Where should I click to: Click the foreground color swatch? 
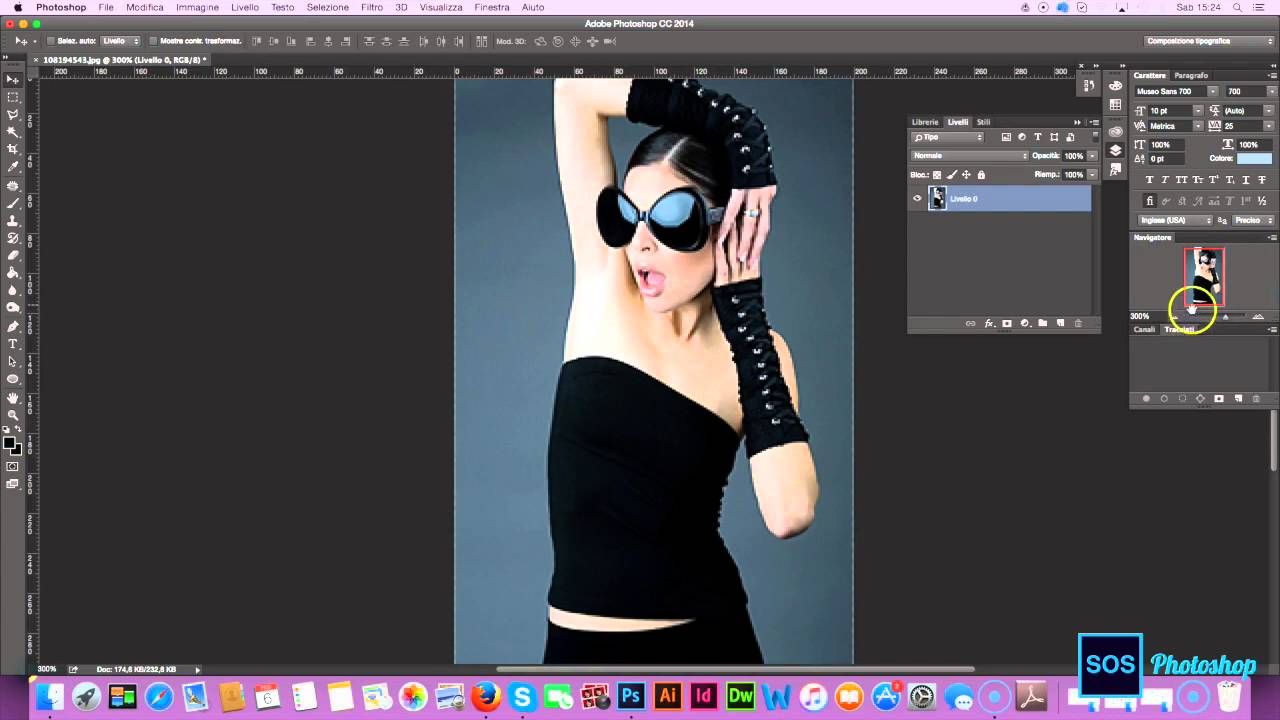click(x=9, y=443)
